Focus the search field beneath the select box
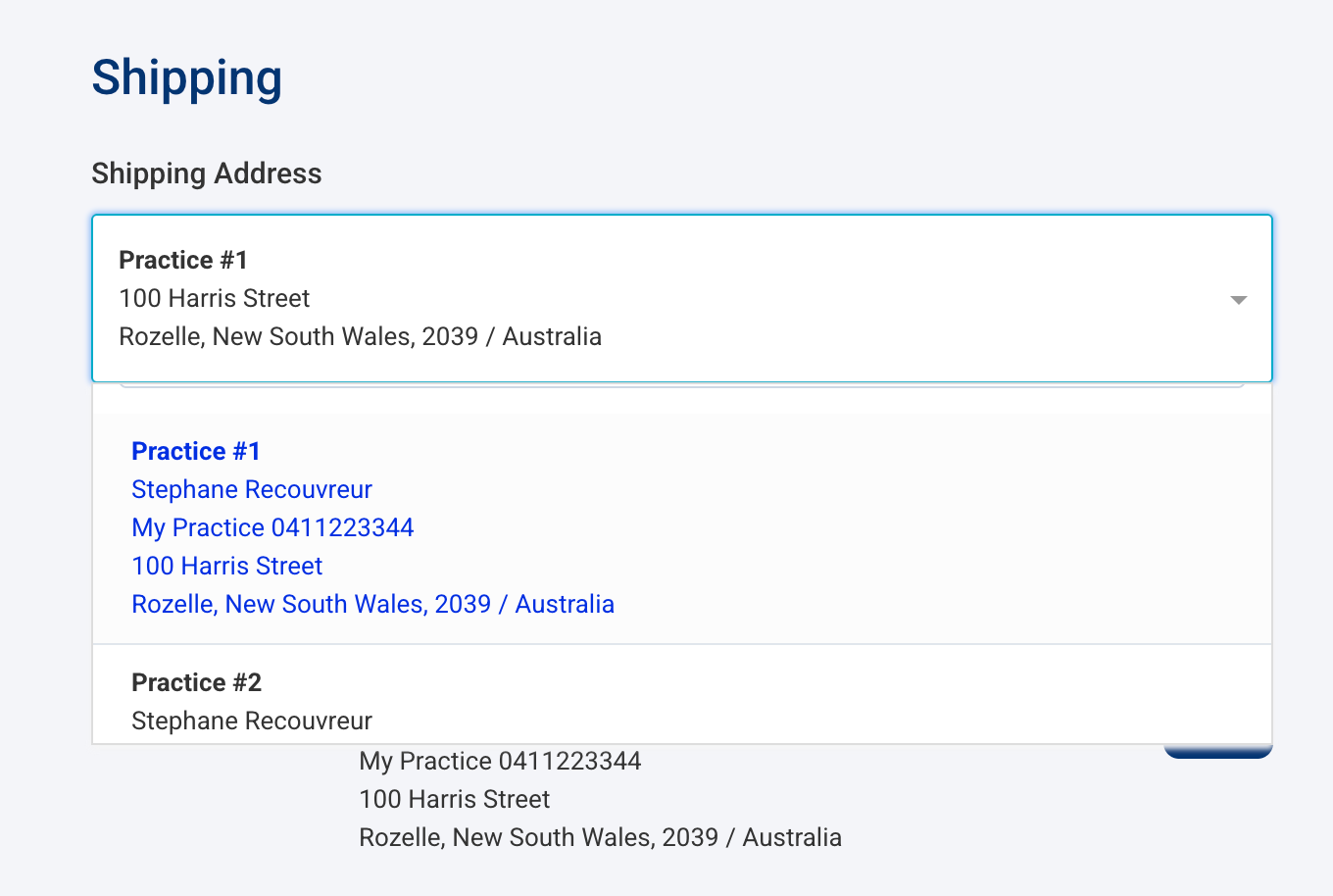The height and width of the screenshot is (896, 1333). 682,384
